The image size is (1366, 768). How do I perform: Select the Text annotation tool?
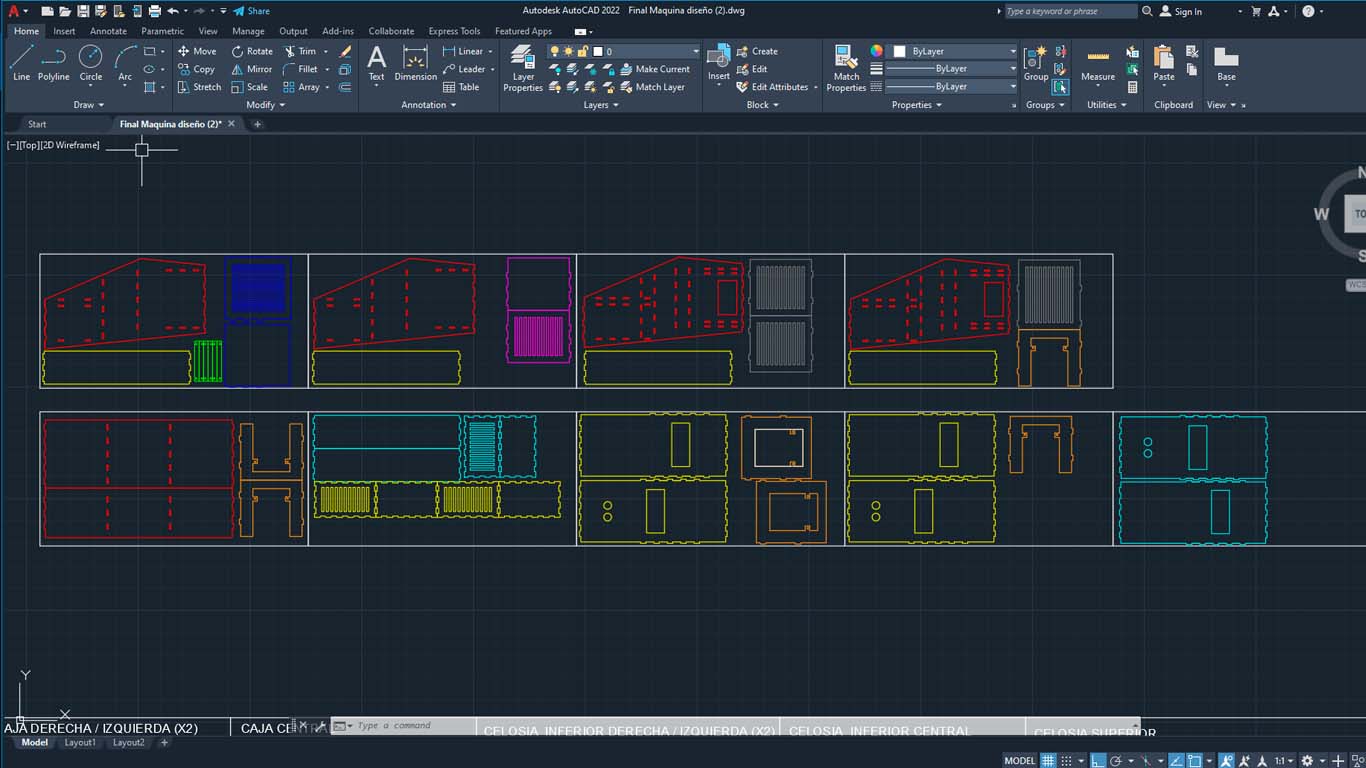coord(376,63)
